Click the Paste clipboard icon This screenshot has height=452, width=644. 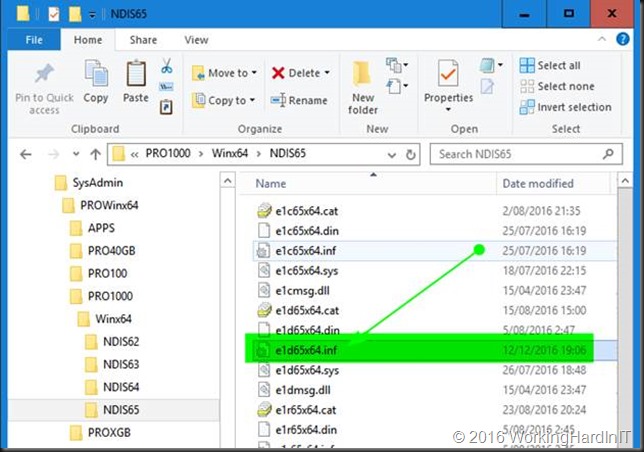[x=136, y=73]
